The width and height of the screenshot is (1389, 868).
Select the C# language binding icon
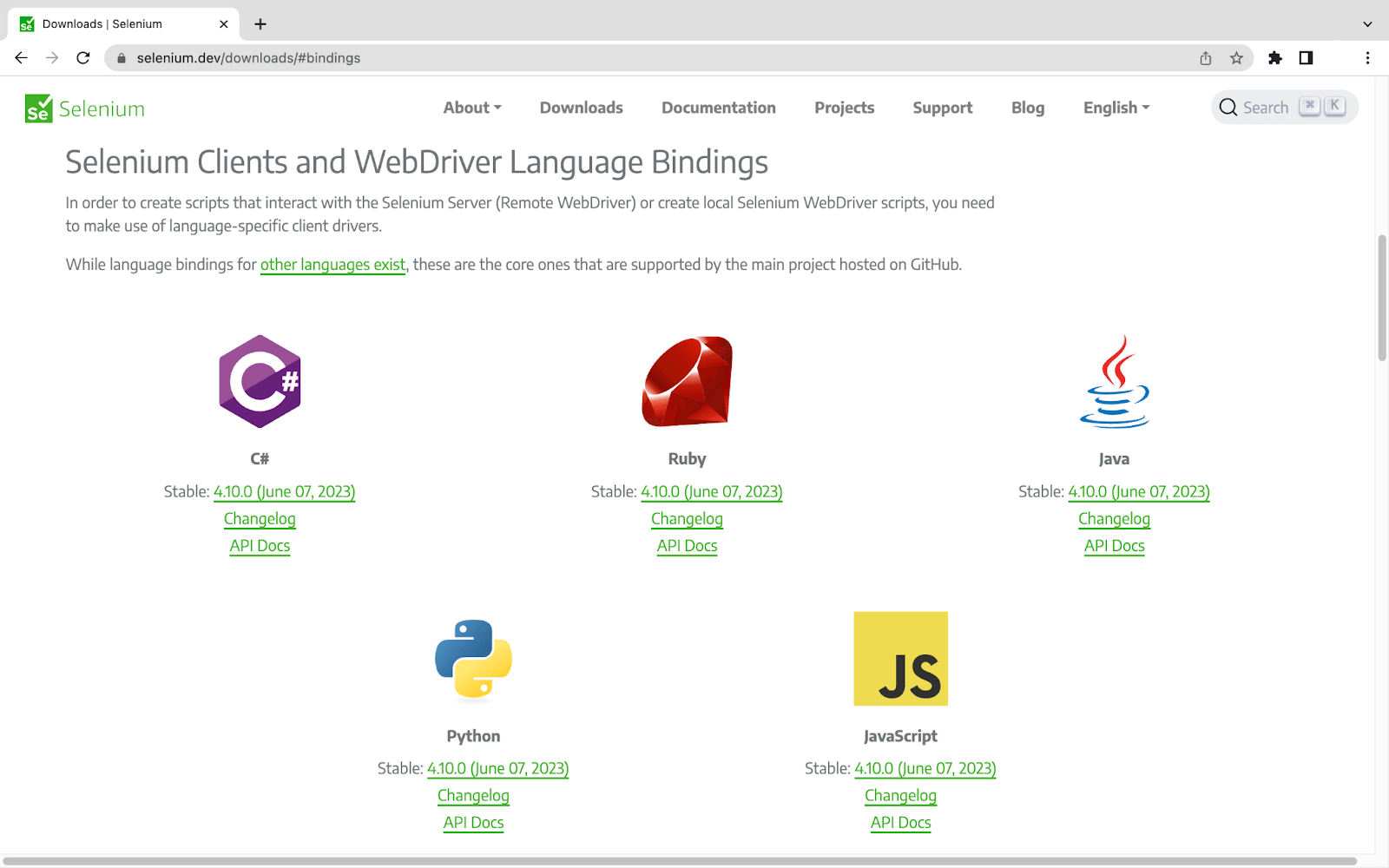point(260,381)
